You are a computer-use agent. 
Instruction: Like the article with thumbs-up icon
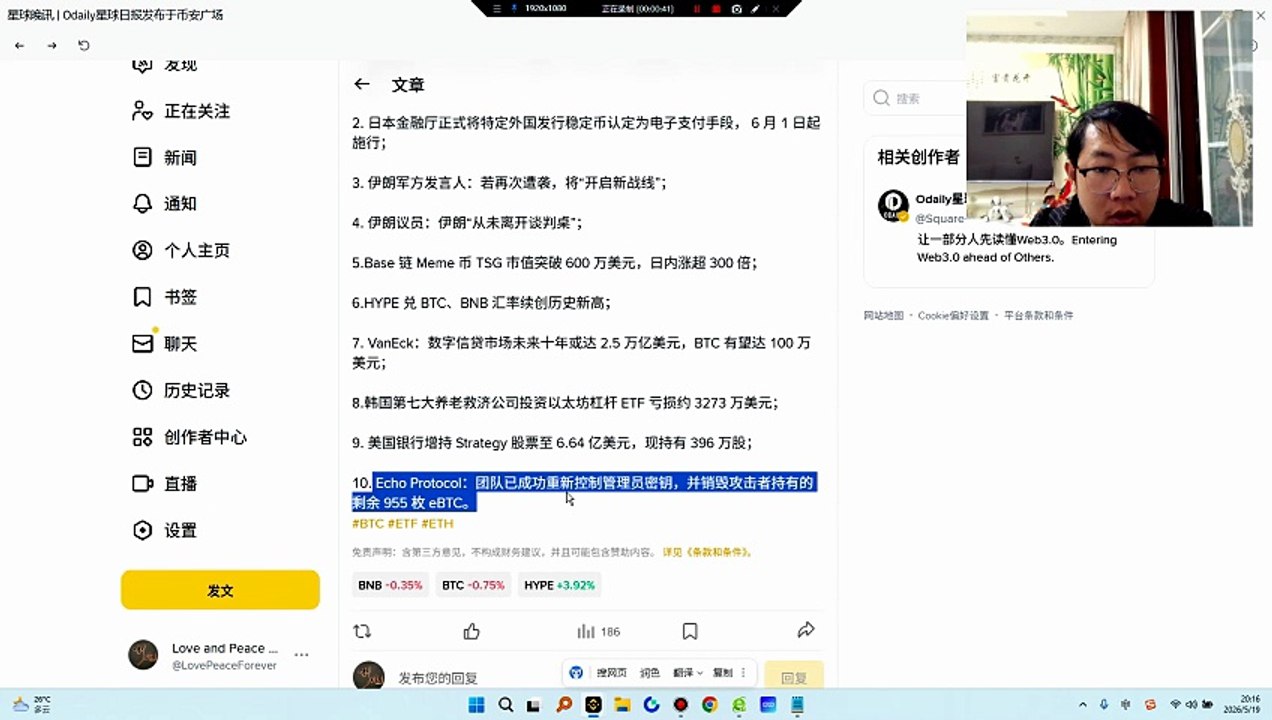[x=472, y=631]
